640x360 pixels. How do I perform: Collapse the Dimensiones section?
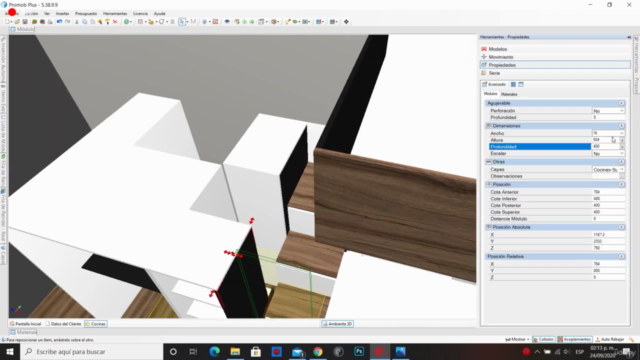621,126
